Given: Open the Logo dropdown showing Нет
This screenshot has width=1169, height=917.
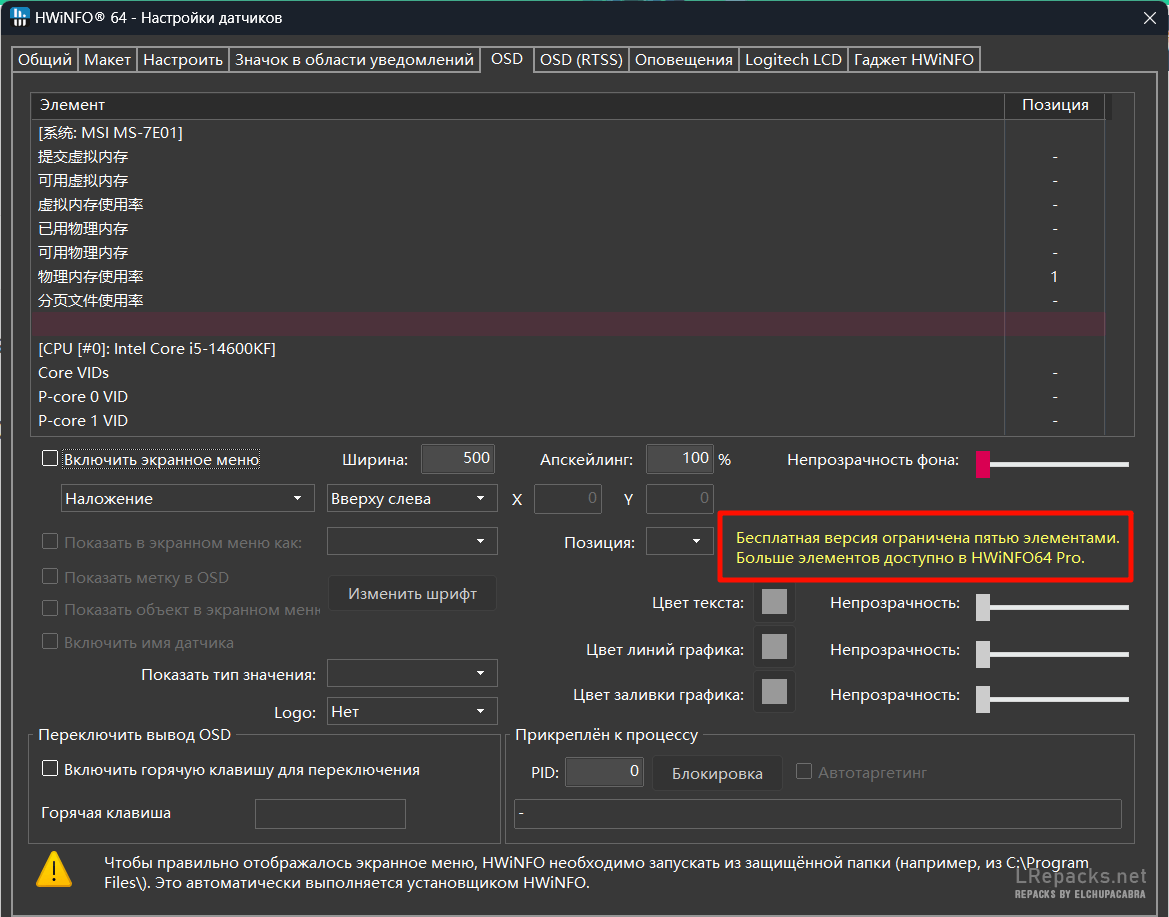Looking at the screenshot, I should 412,711.
